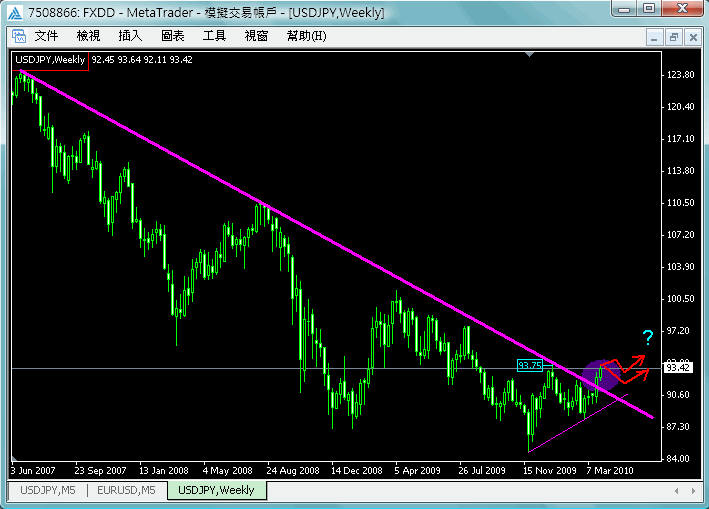Screen dimensions: 709x509
Task: Click the 13 Jan 2008 date label
Action: (x=163, y=471)
